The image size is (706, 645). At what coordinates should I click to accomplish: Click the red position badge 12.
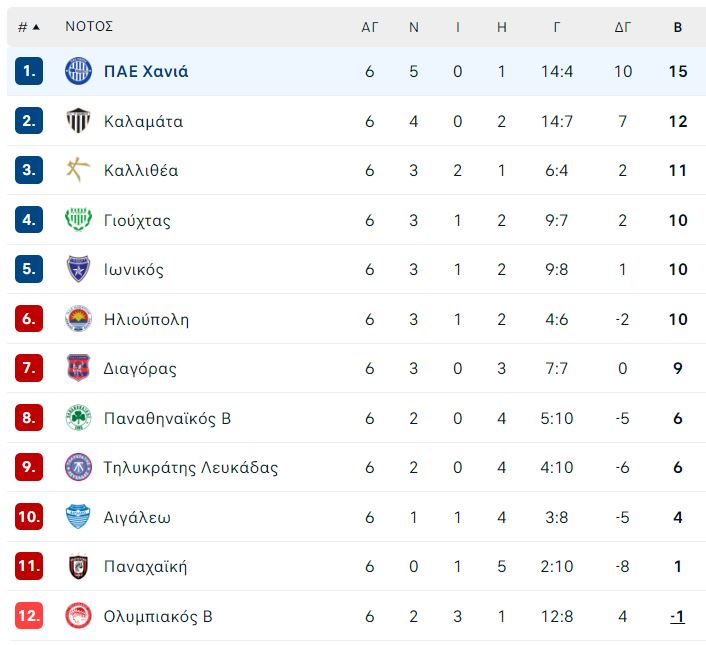click(x=29, y=615)
